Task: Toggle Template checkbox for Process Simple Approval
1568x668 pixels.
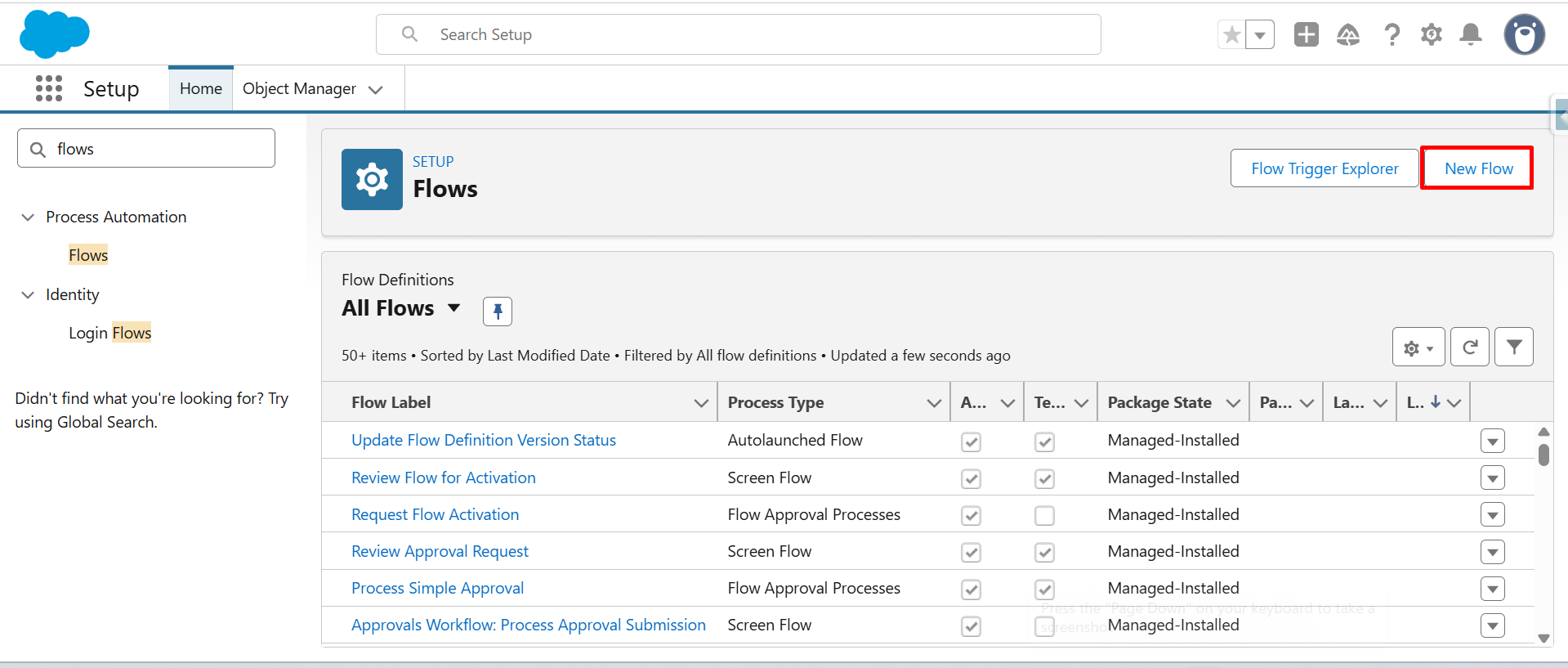Action: (1044, 590)
